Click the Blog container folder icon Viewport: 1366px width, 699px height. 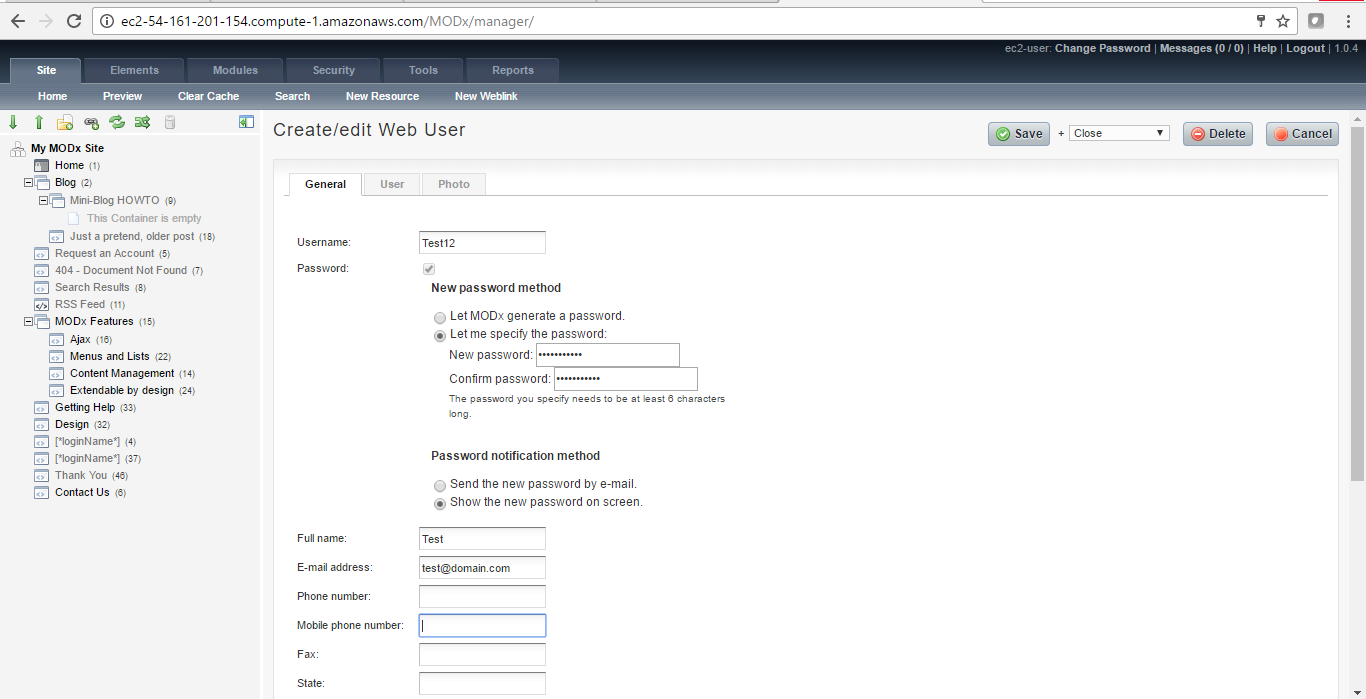pos(42,182)
